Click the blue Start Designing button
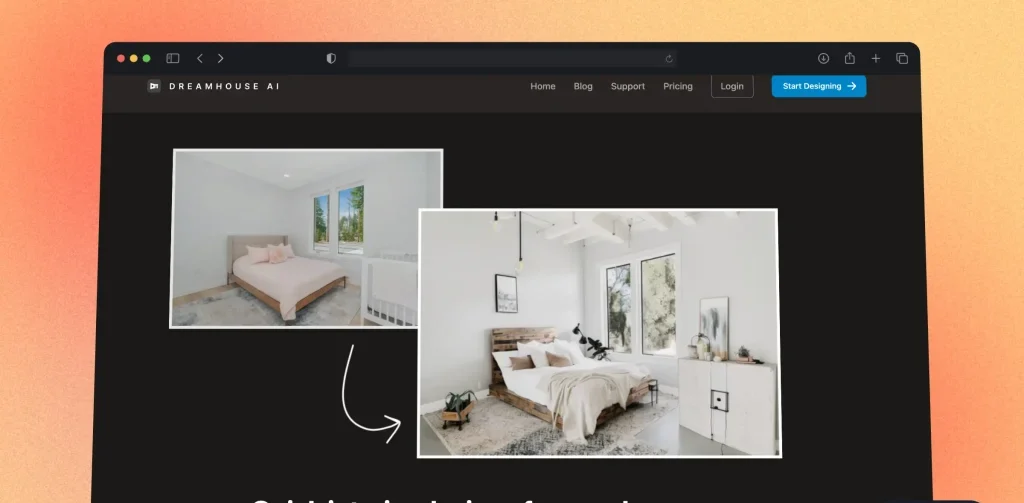The height and width of the screenshot is (503, 1024). click(819, 86)
